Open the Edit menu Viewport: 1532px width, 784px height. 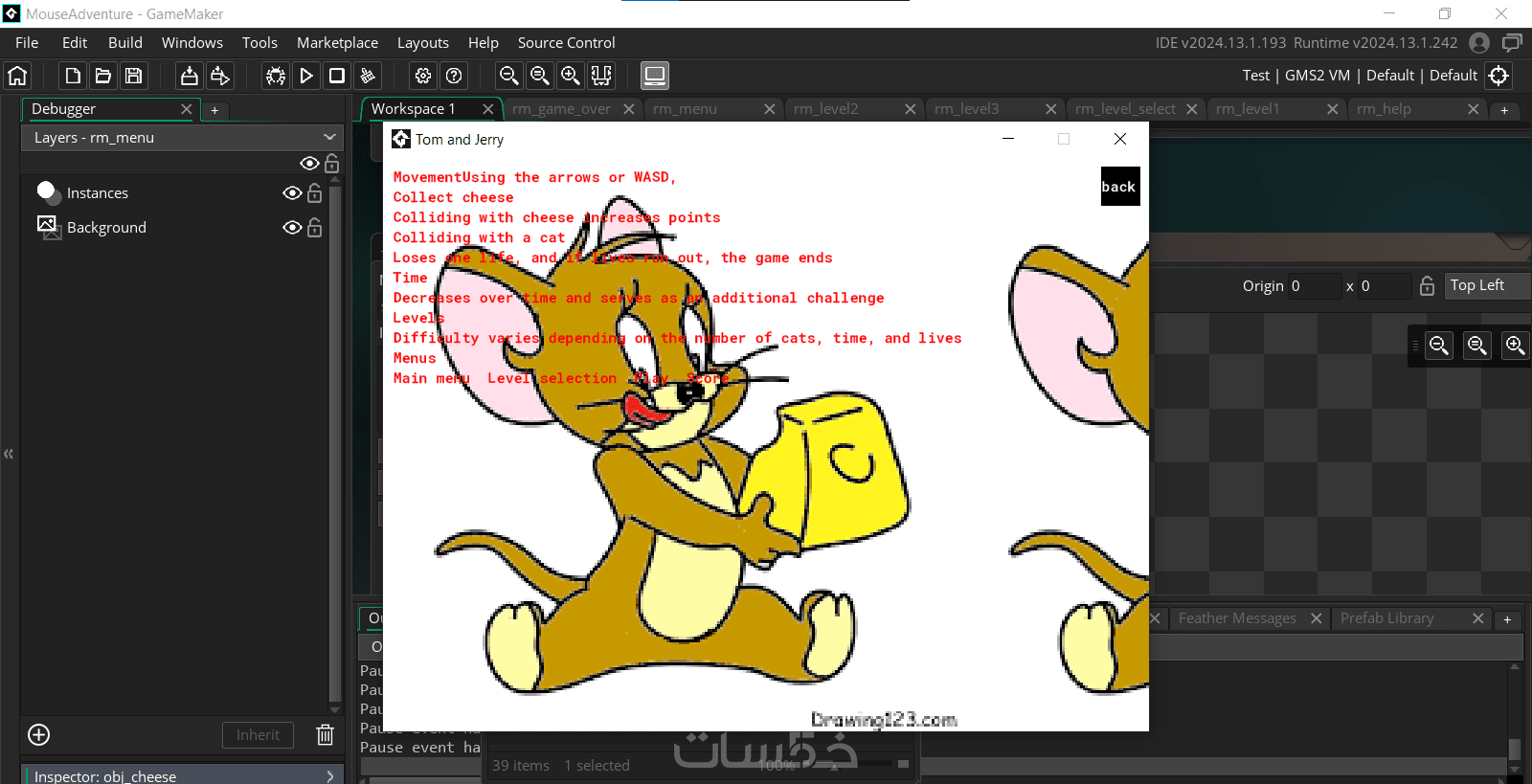75,43
